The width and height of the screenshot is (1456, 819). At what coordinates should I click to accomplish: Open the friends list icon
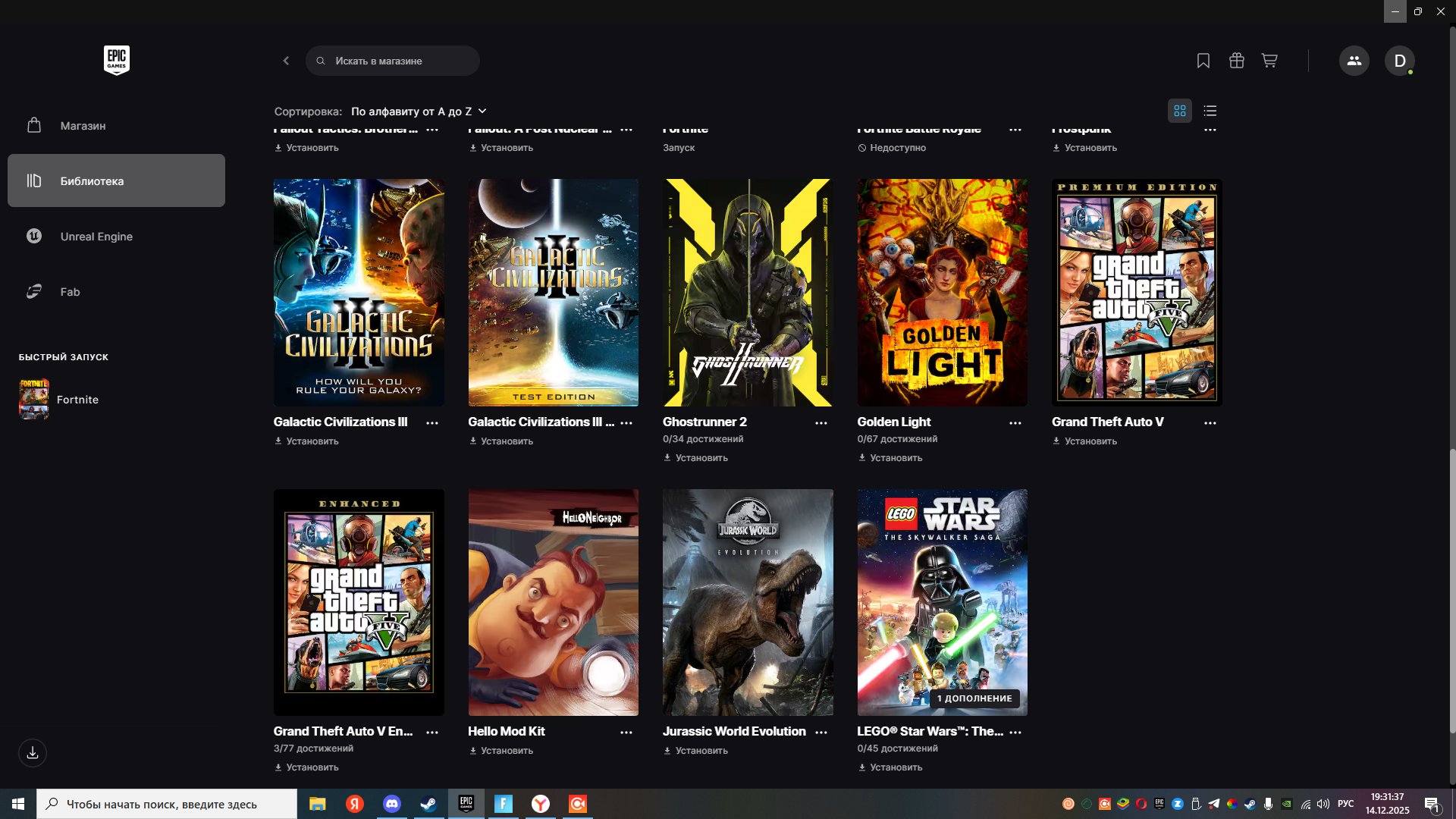[1354, 61]
